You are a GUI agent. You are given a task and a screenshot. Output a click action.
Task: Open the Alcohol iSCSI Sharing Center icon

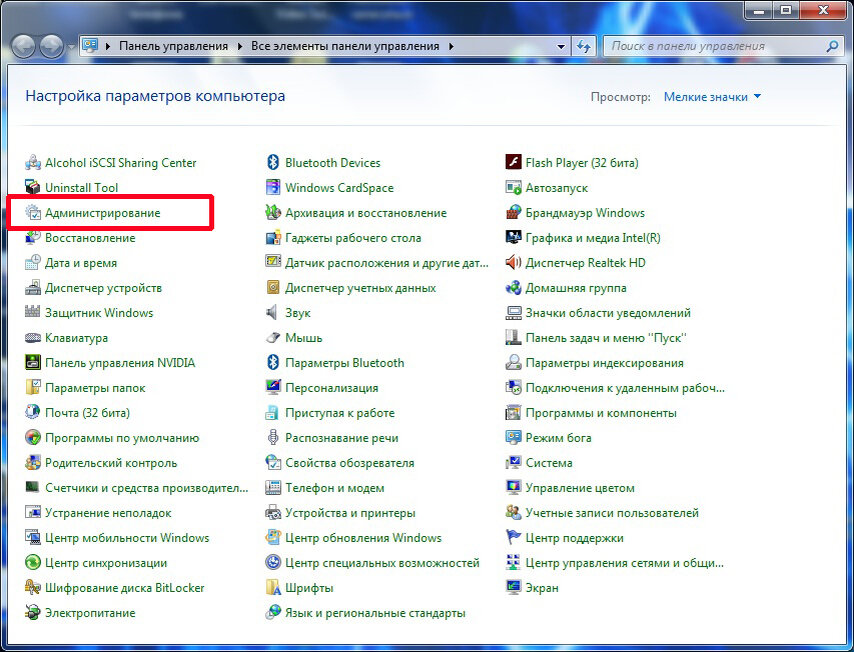pos(33,162)
